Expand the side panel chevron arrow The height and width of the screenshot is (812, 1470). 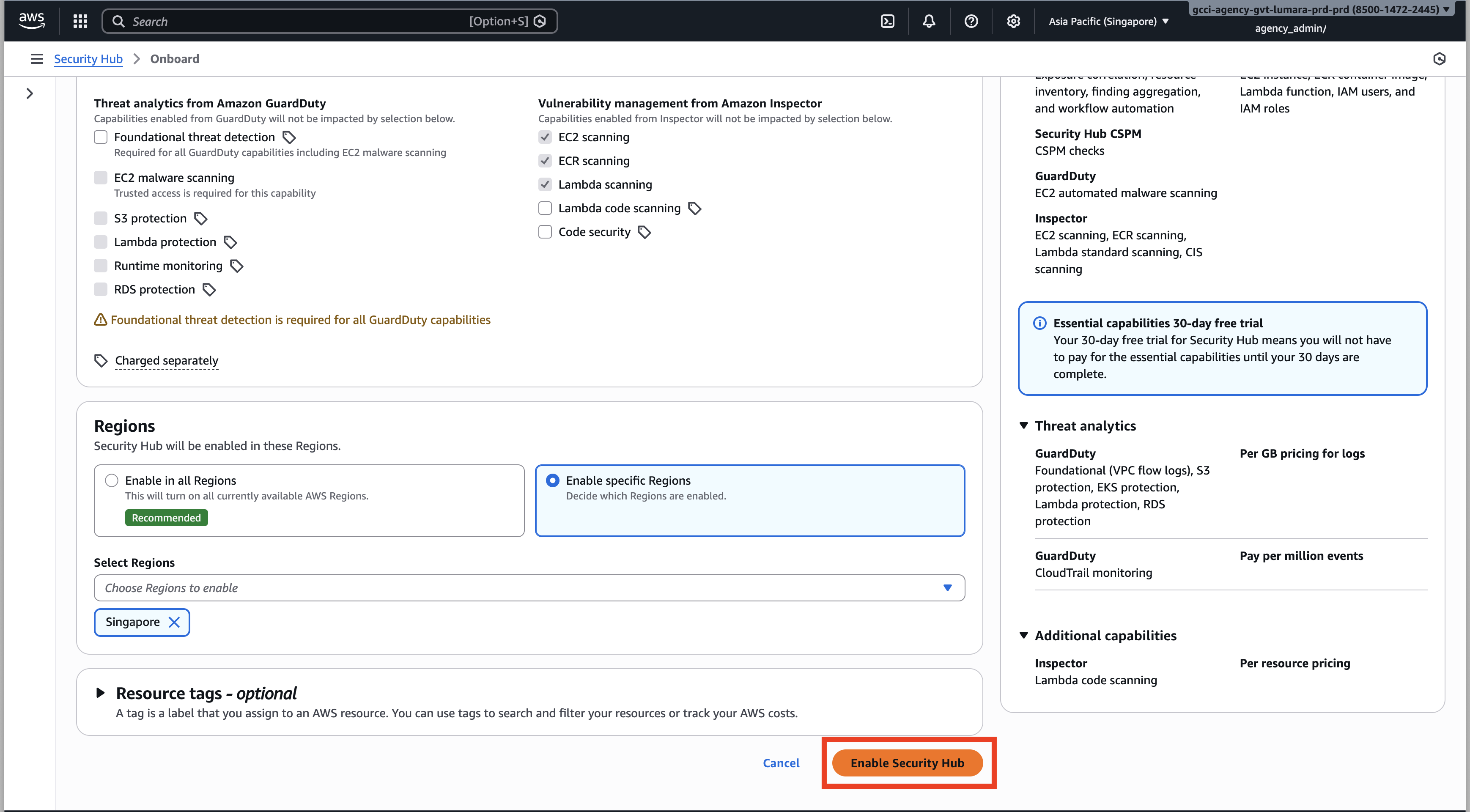click(x=30, y=93)
